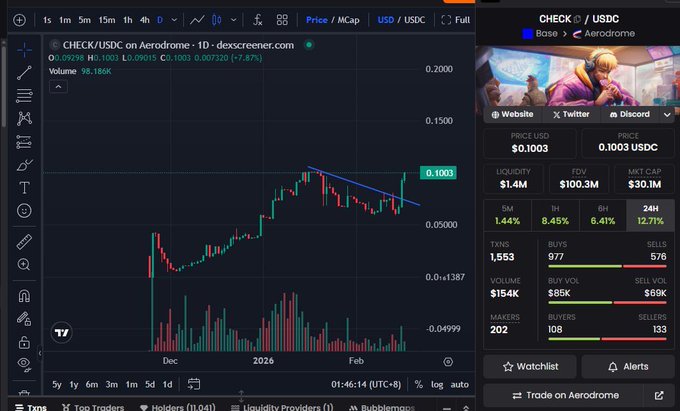This screenshot has height=411, width=680.
Task: Switch to line chart style
Action: pyautogui.click(x=197, y=20)
